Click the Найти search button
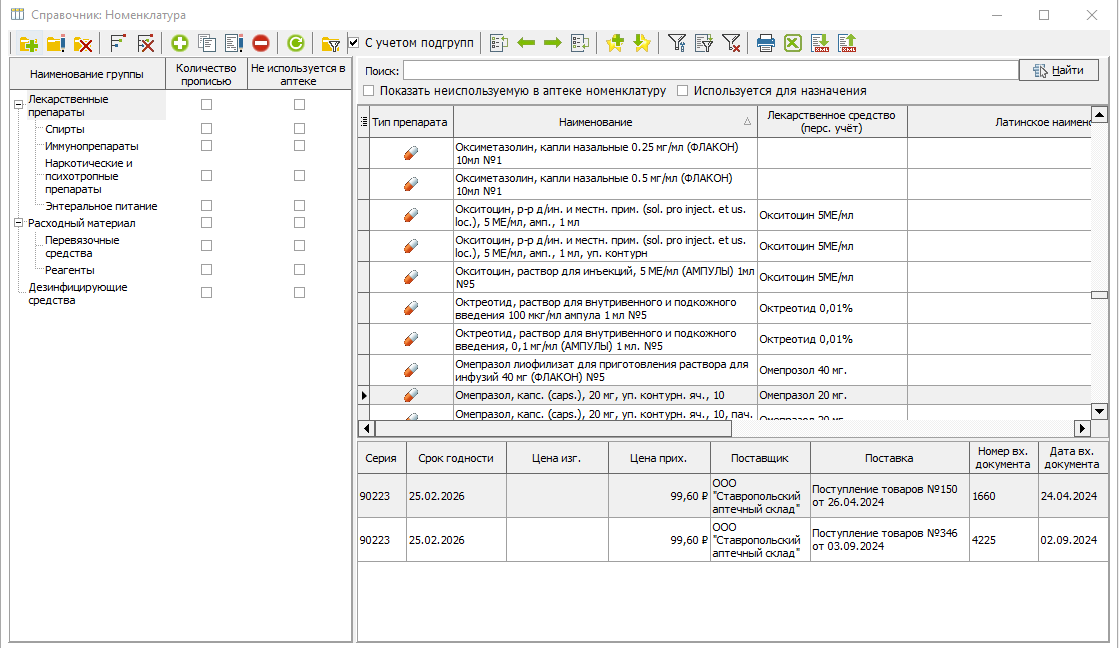This screenshot has width=1119, height=648. tap(1058, 70)
